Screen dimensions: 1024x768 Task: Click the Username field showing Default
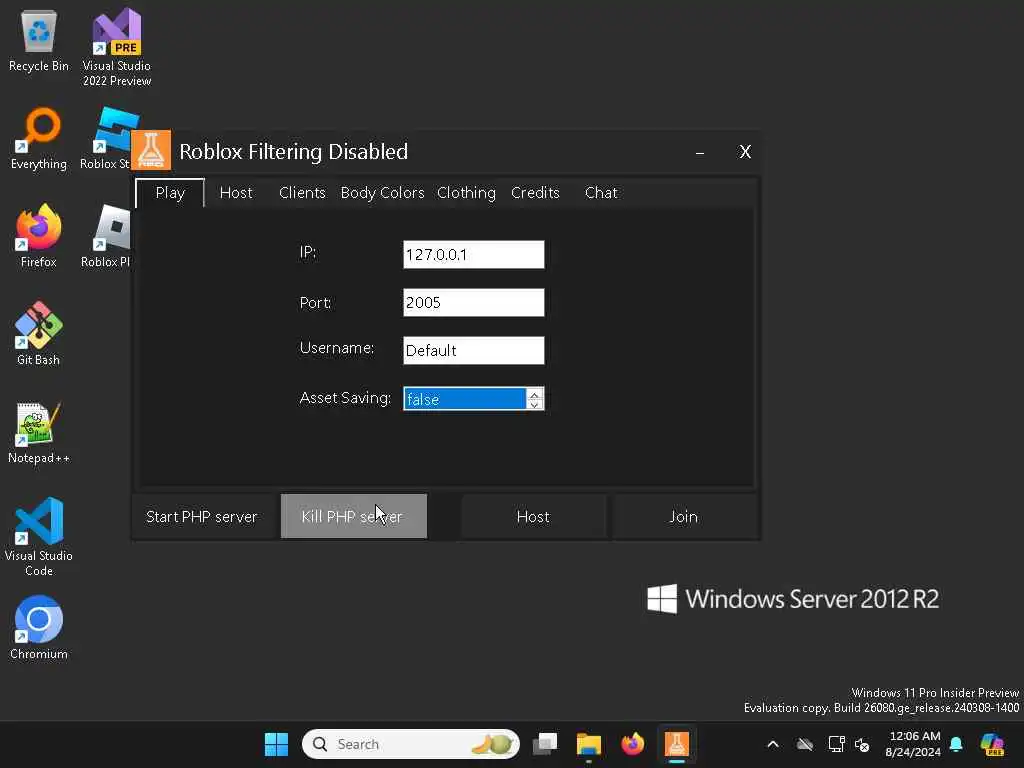coord(473,350)
